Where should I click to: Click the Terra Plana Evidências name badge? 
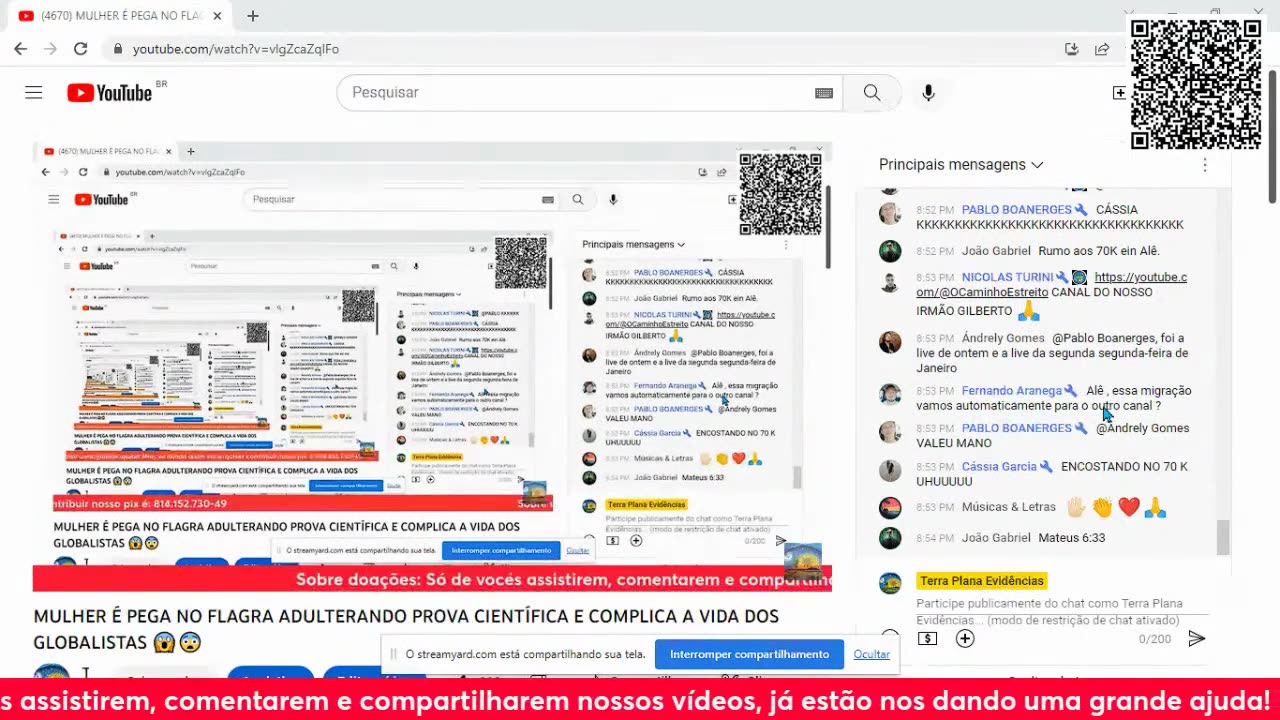point(982,581)
